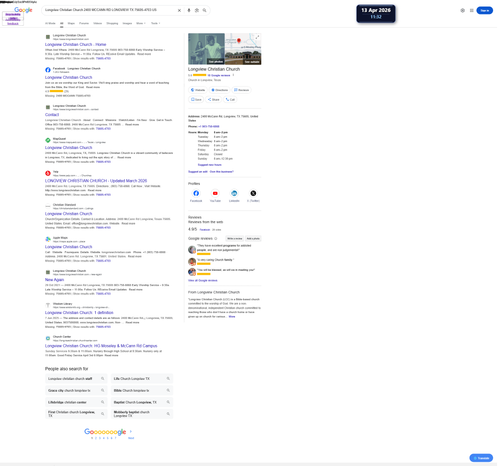Click the Save button in knowledge panel
The image size is (500, 466).
[196, 99]
